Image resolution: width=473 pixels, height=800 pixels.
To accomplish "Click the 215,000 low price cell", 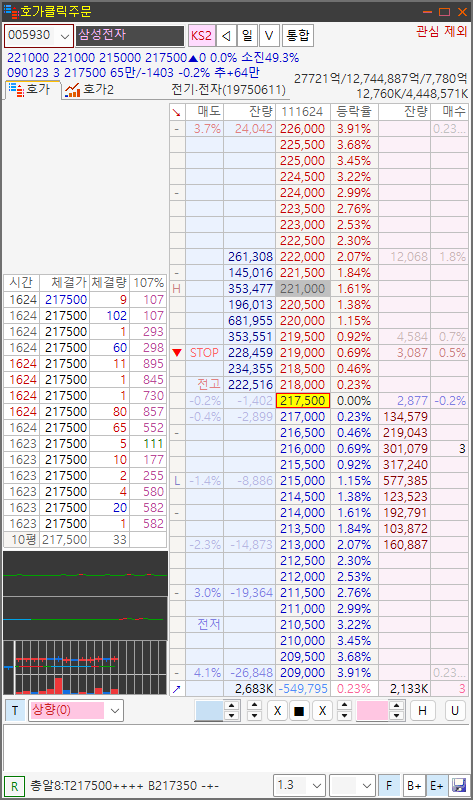I will click(303, 481).
